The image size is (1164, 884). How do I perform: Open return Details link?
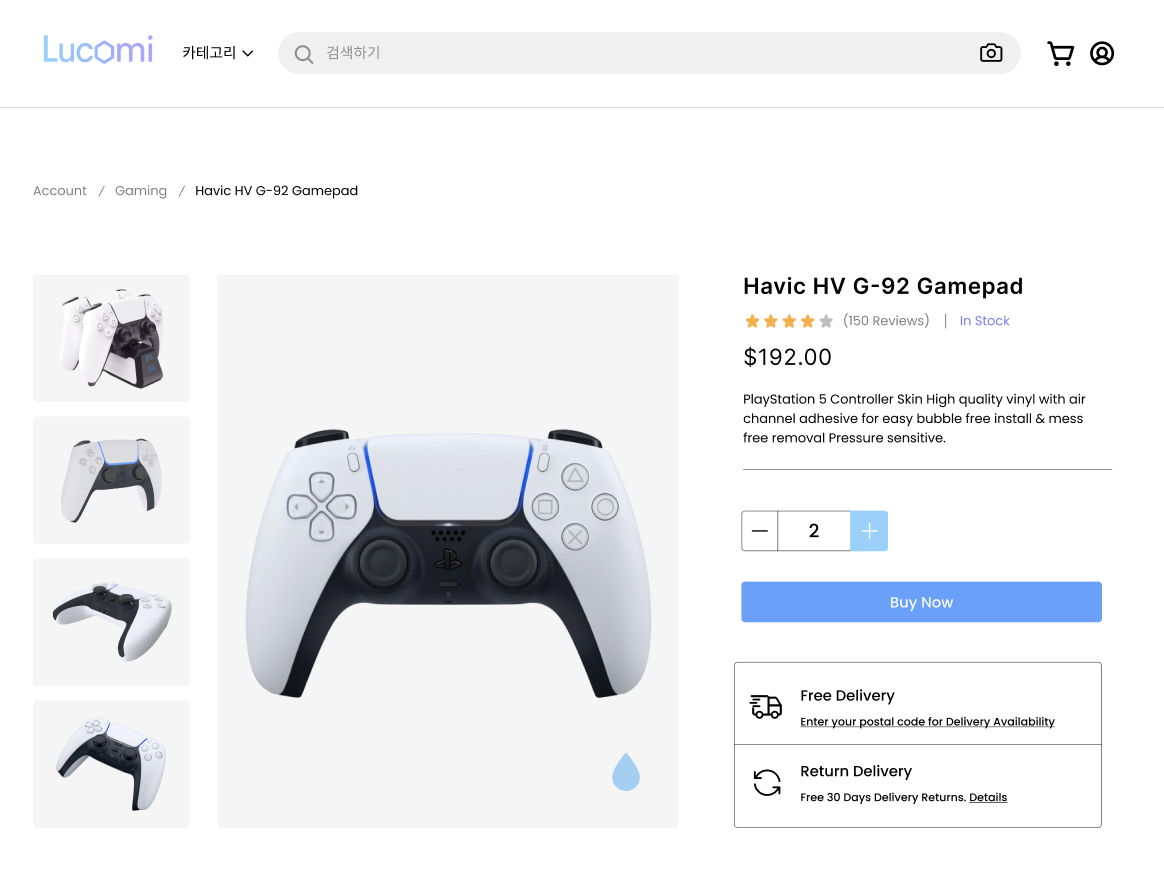click(988, 797)
